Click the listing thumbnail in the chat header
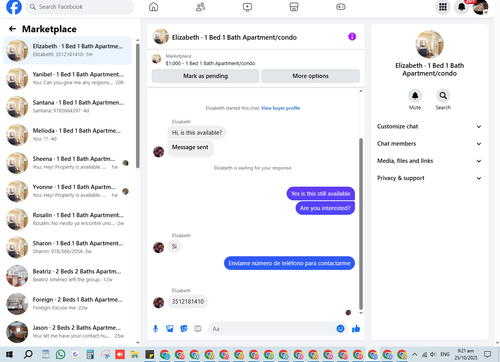Image resolution: width=500 pixels, height=362 pixels. pos(161,37)
